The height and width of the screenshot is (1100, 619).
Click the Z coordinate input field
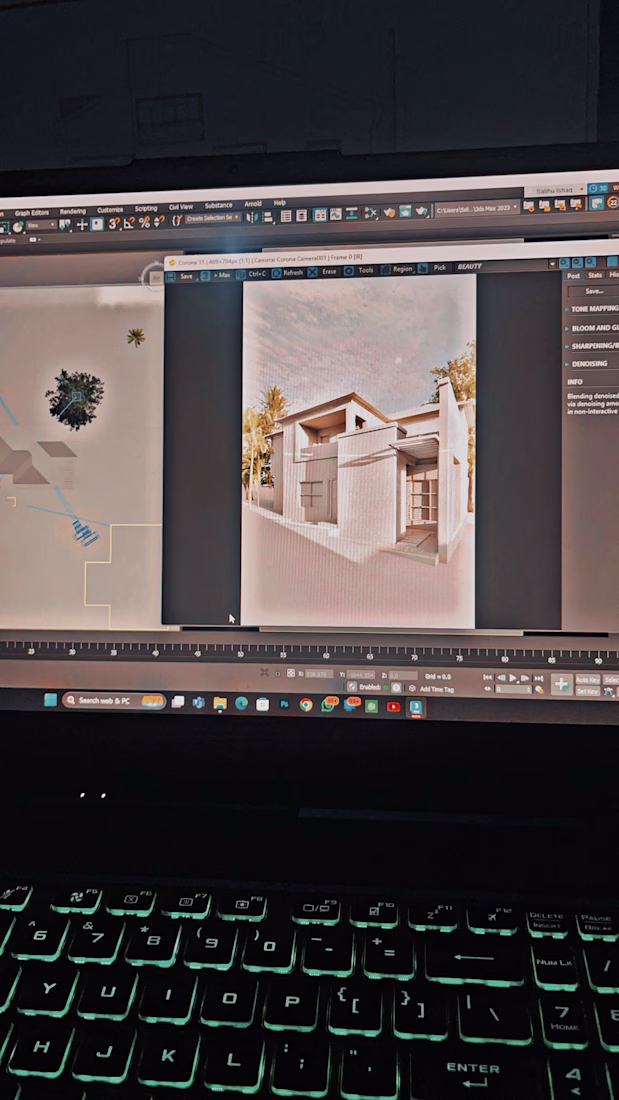click(x=403, y=676)
